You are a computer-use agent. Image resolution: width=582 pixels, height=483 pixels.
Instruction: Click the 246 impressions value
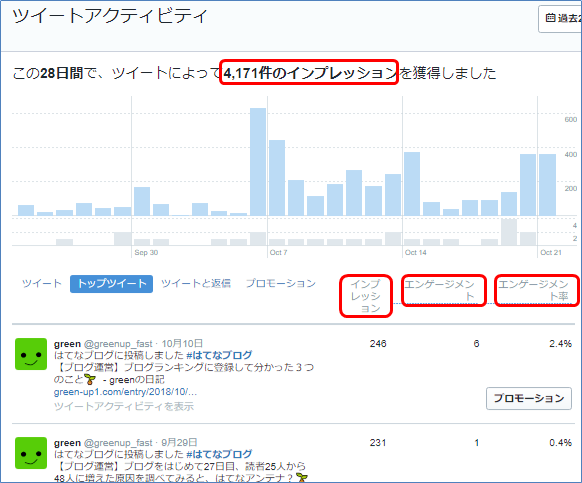coord(378,343)
